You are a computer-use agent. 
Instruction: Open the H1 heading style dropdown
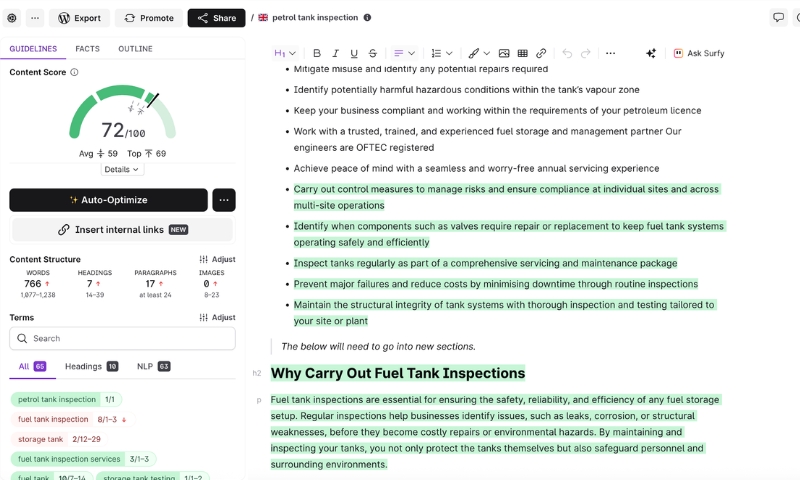point(285,53)
